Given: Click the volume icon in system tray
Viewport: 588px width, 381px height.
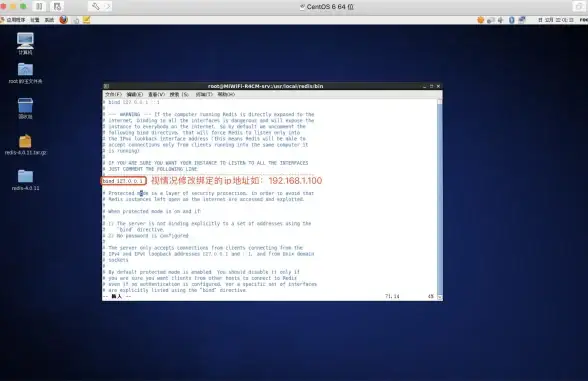Looking at the screenshot, I should [501, 20].
